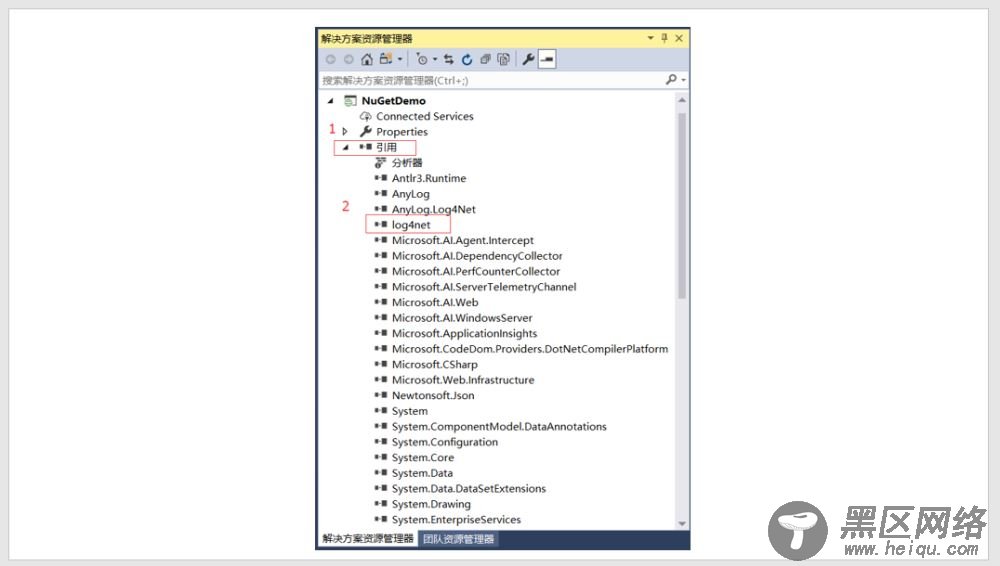Image resolution: width=1000 pixels, height=566 pixels.
Task: Select Microsoft.CodeDom.Providers.DotNetCompilerPlatform reference
Action: point(530,349)
